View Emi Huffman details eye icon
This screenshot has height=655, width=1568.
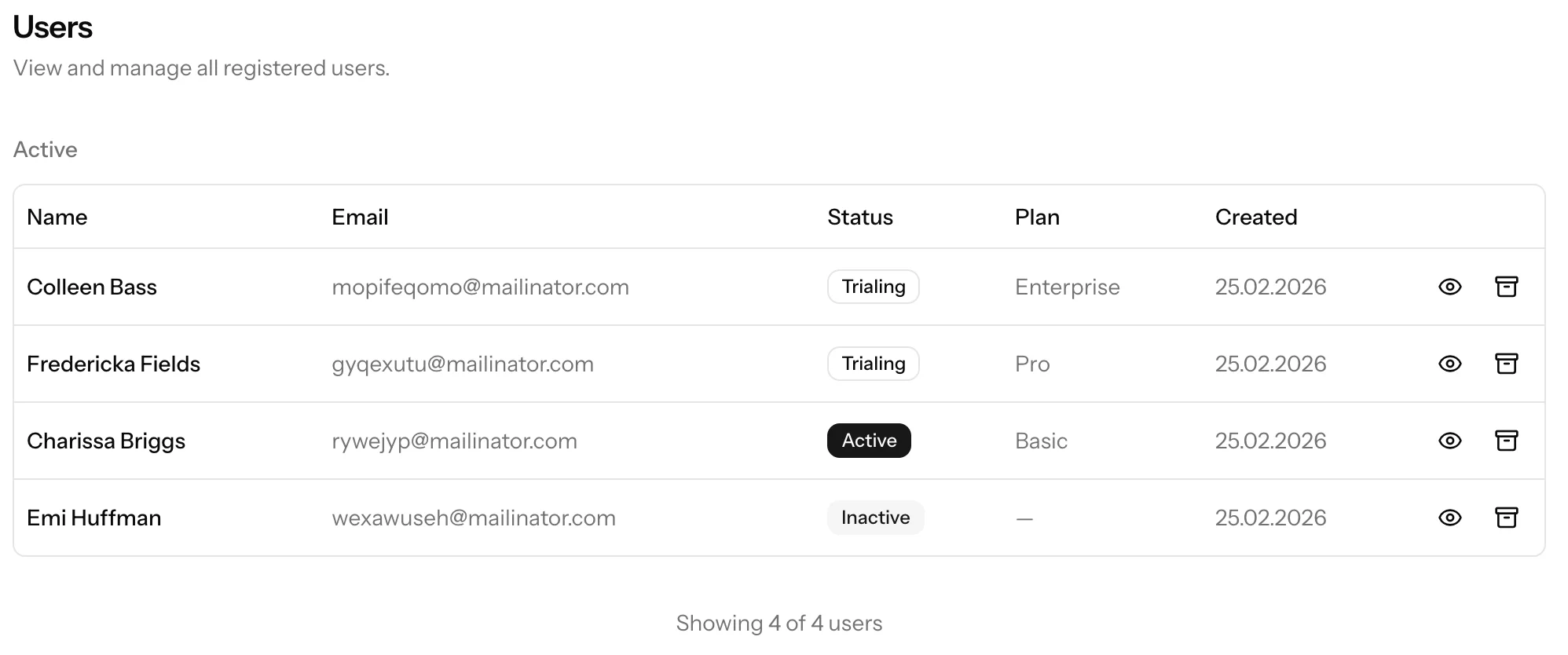click(1449, 518)
